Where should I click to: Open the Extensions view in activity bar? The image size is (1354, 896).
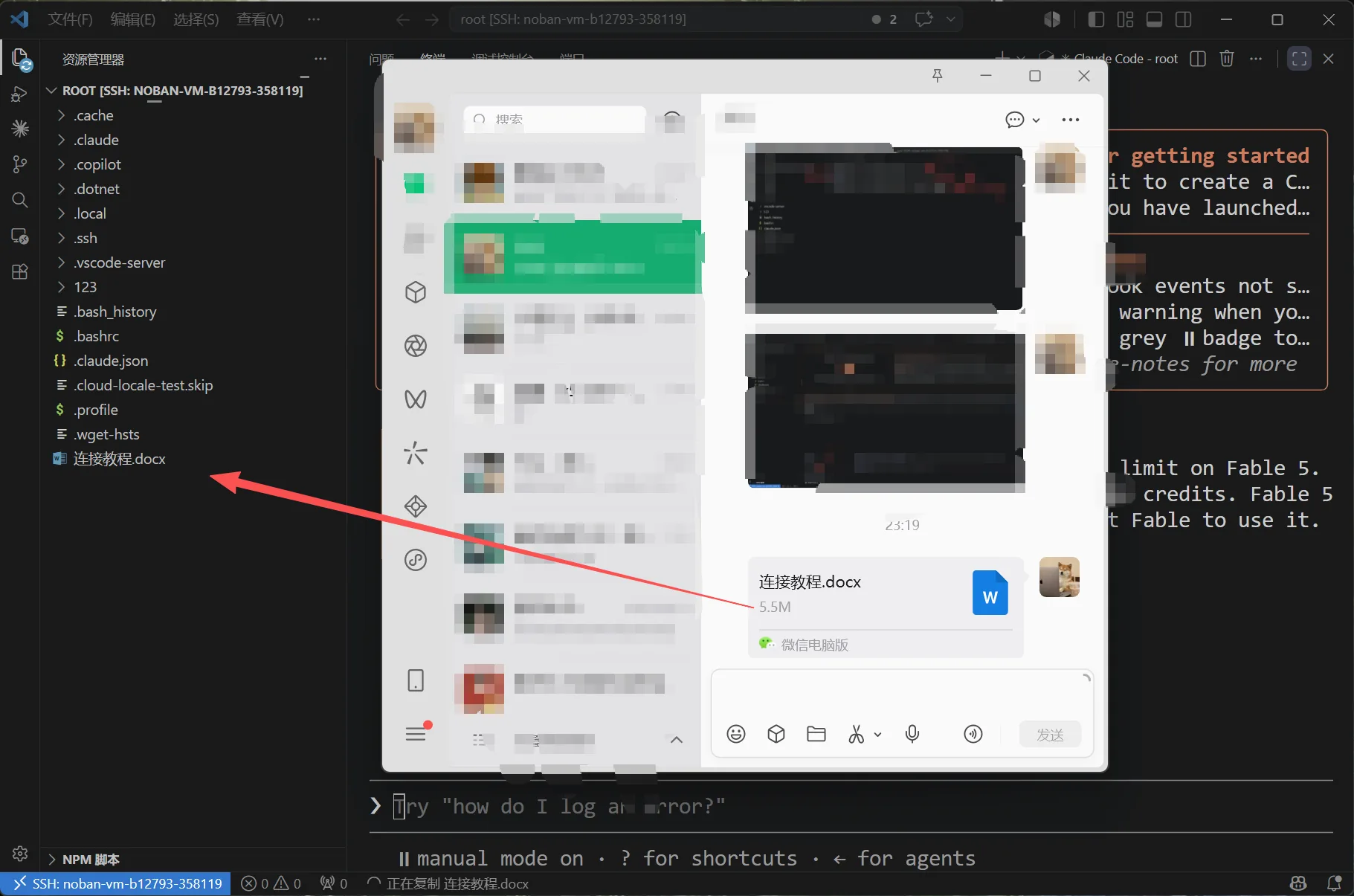click(x=20, y=271)
